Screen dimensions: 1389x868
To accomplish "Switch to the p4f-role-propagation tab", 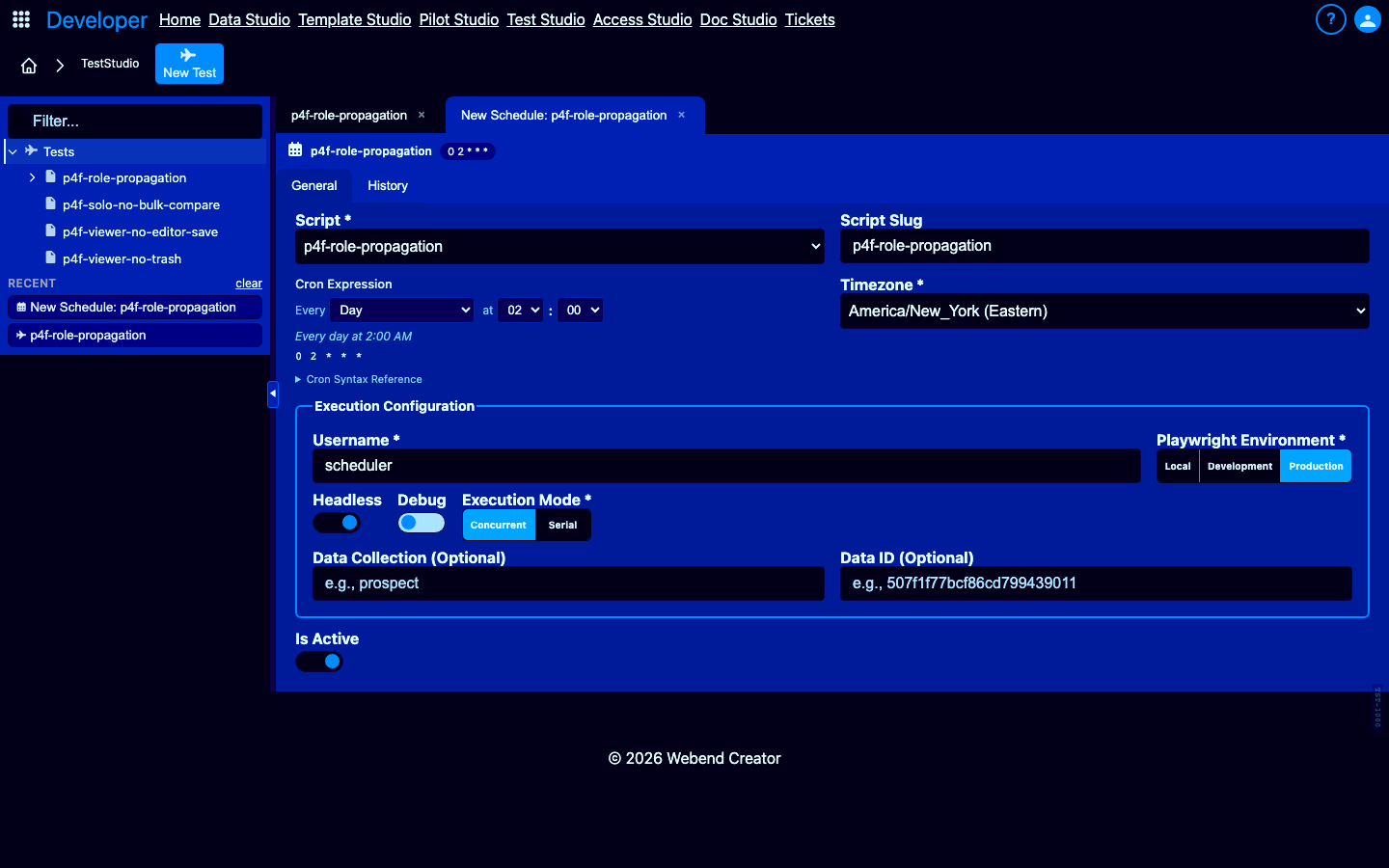I will click(349, 115).
